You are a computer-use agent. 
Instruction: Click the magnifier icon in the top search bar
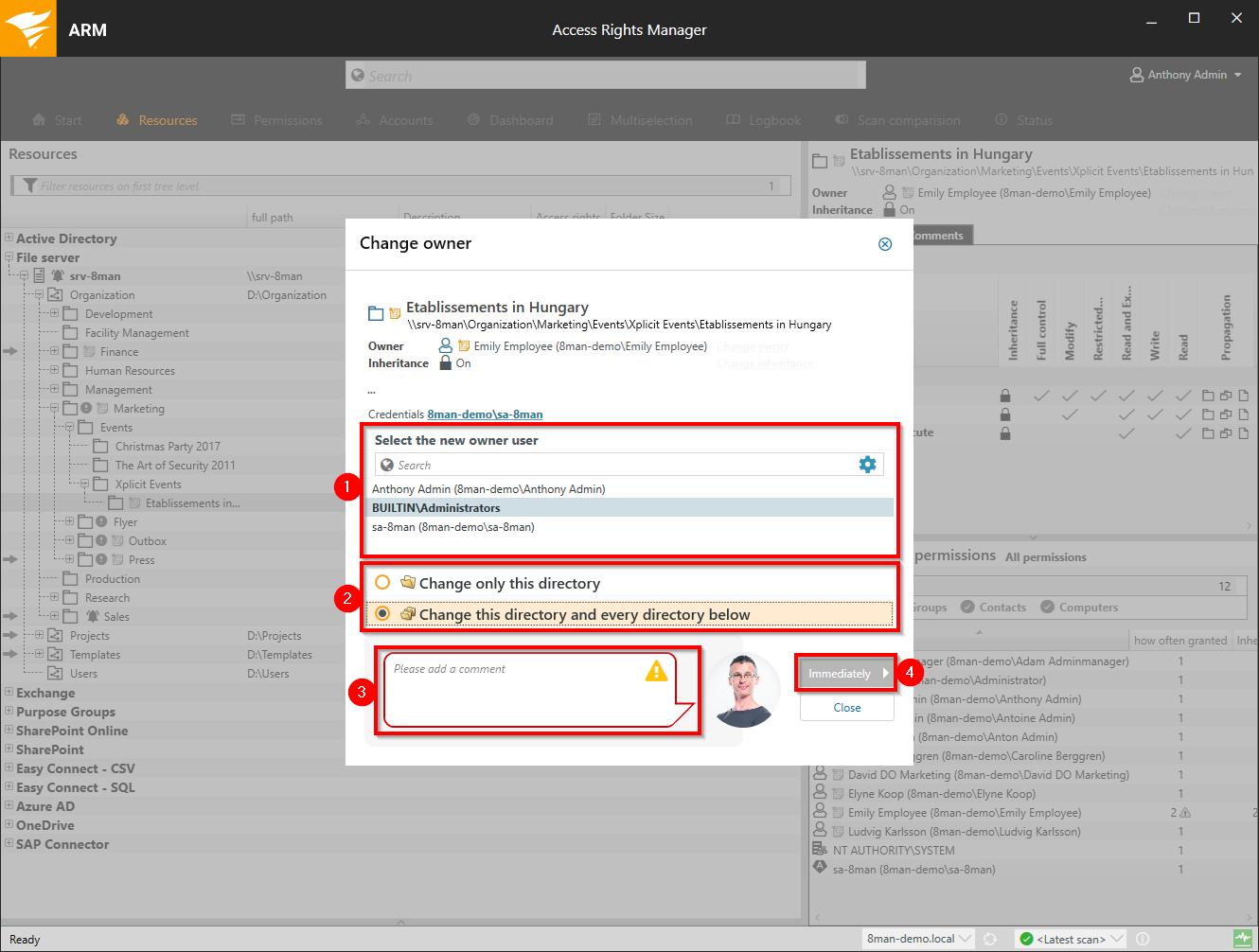click(x=357, y=75)
